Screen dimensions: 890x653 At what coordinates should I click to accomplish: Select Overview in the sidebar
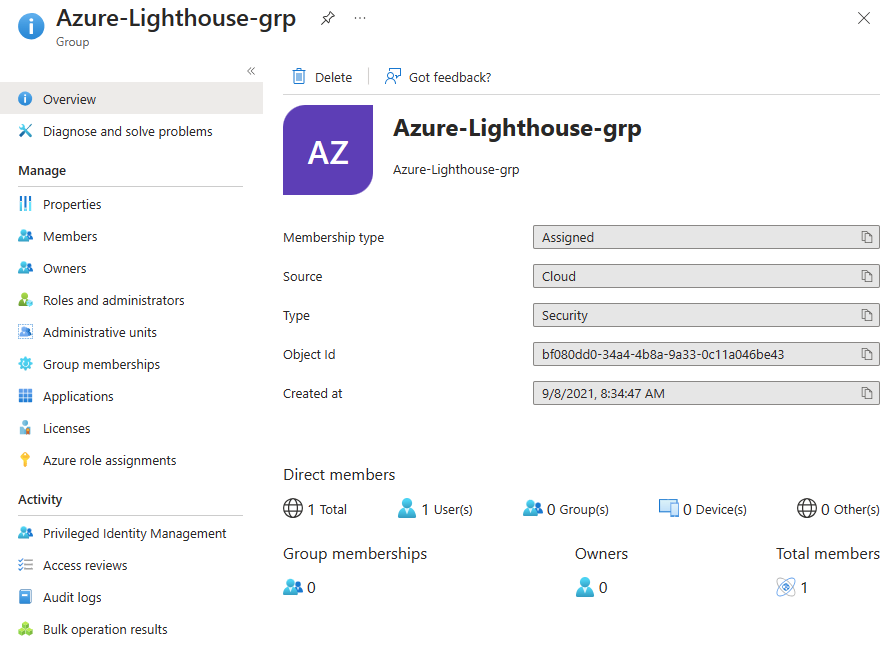(x=132, y=99)
